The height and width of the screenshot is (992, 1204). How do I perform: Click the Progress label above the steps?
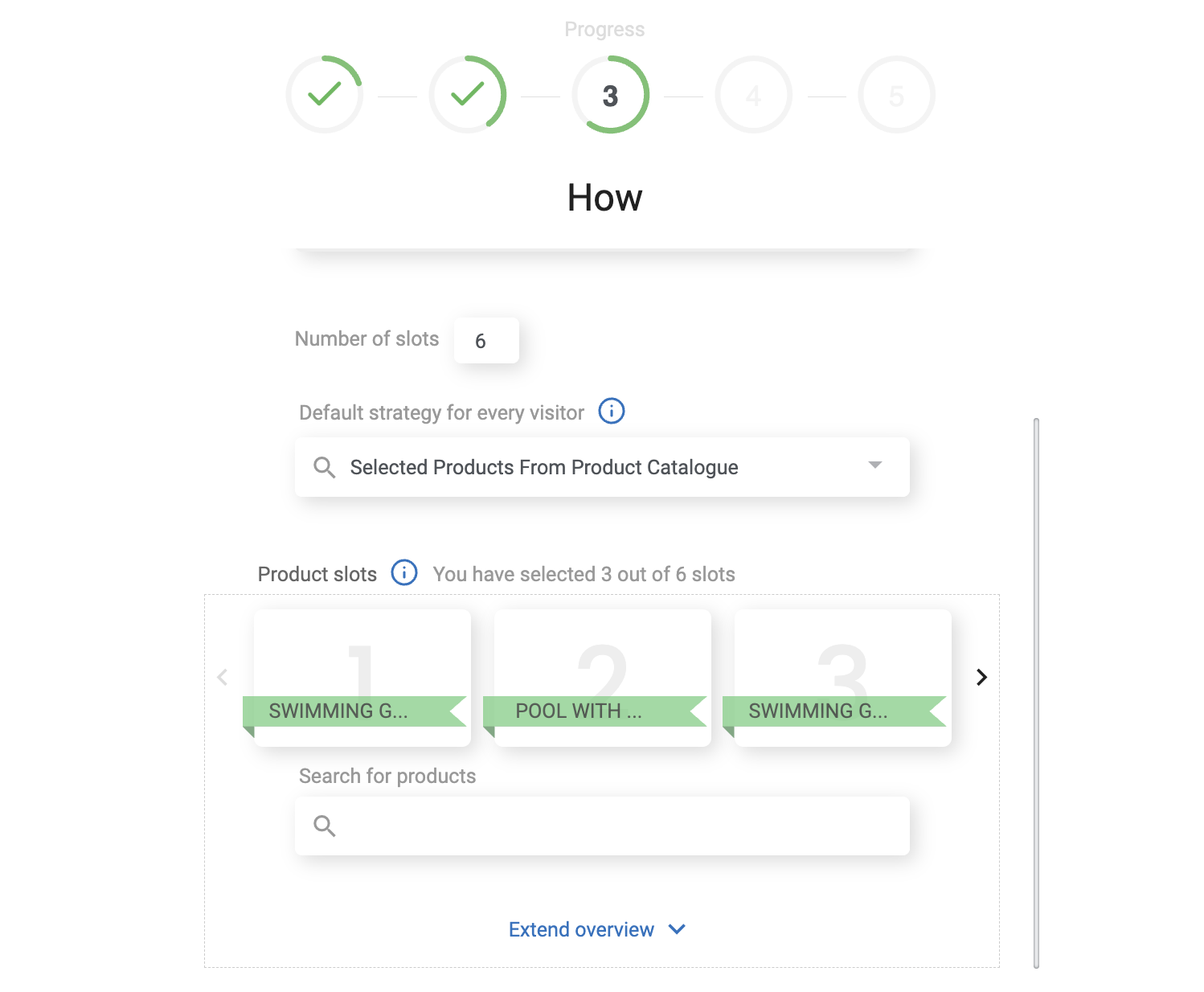point(604,29)
